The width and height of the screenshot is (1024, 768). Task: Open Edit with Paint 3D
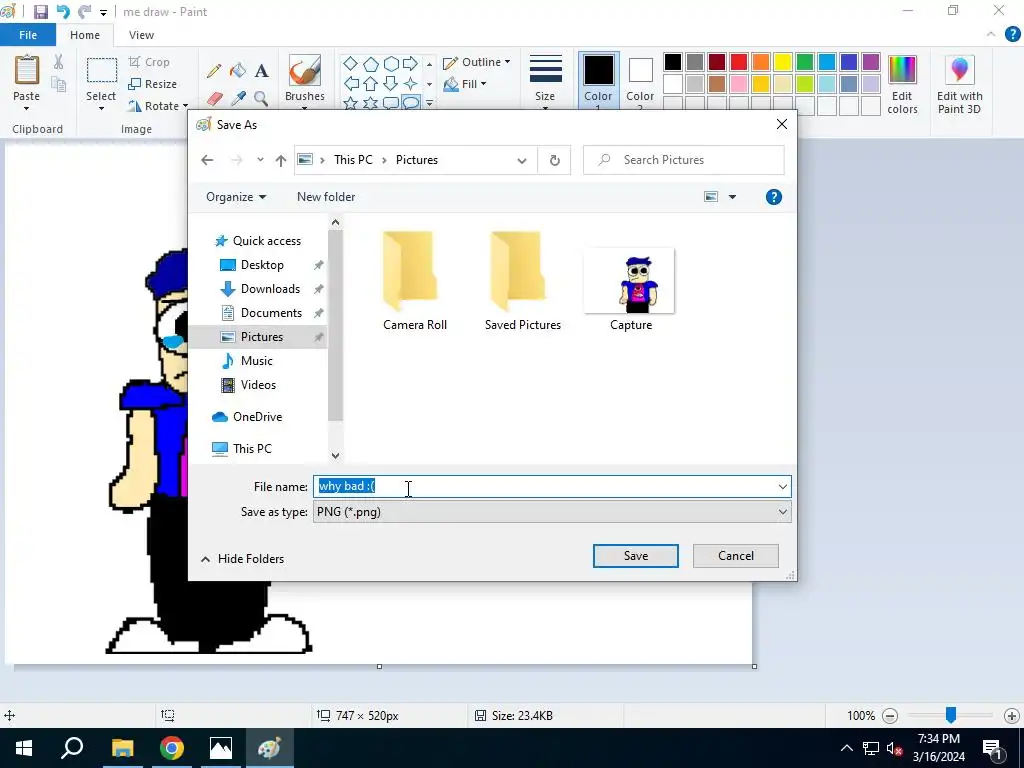point(959,84)
